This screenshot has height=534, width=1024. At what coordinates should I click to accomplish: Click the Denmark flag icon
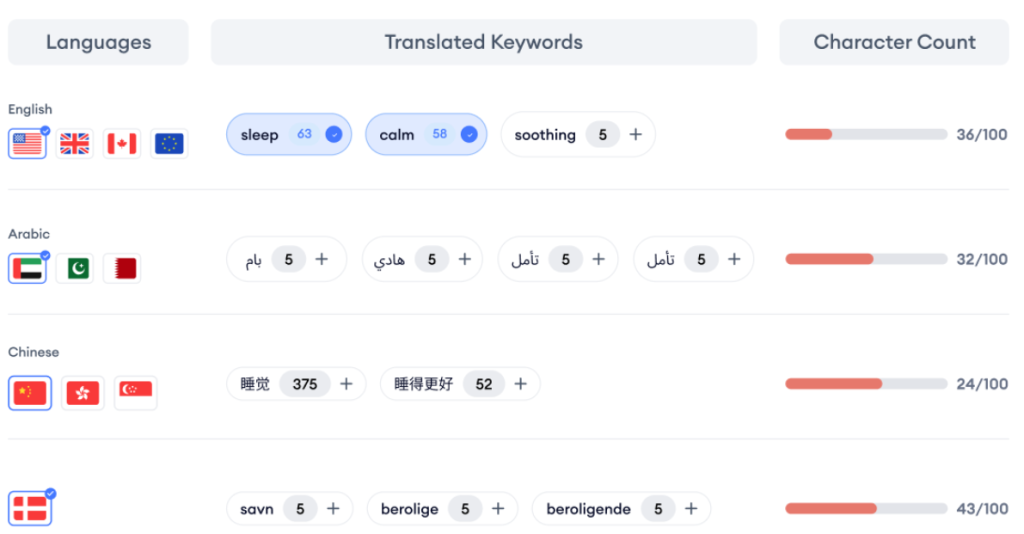coord(28,509)
